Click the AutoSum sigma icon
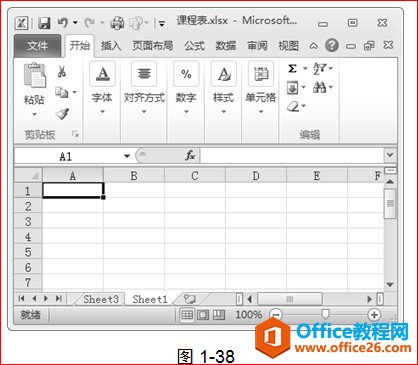The image size is (418, 365). pyautogui.click(x=292, y=69)
